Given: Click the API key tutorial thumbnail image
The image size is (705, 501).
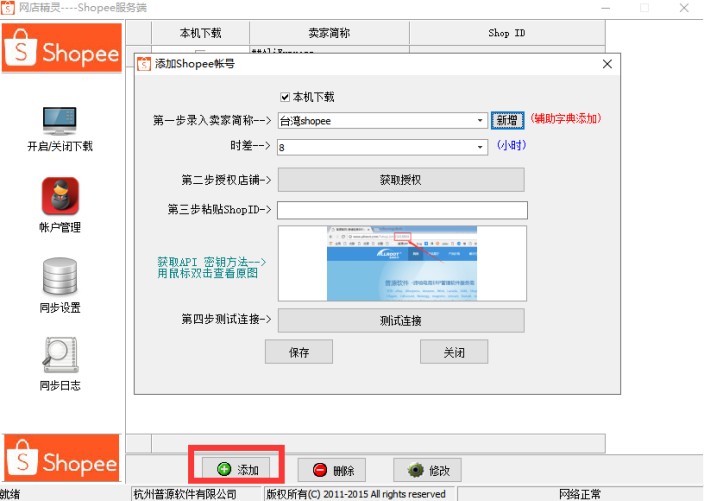Looking at the screenshot, I should pyautogui.click(x=402, y=263).
